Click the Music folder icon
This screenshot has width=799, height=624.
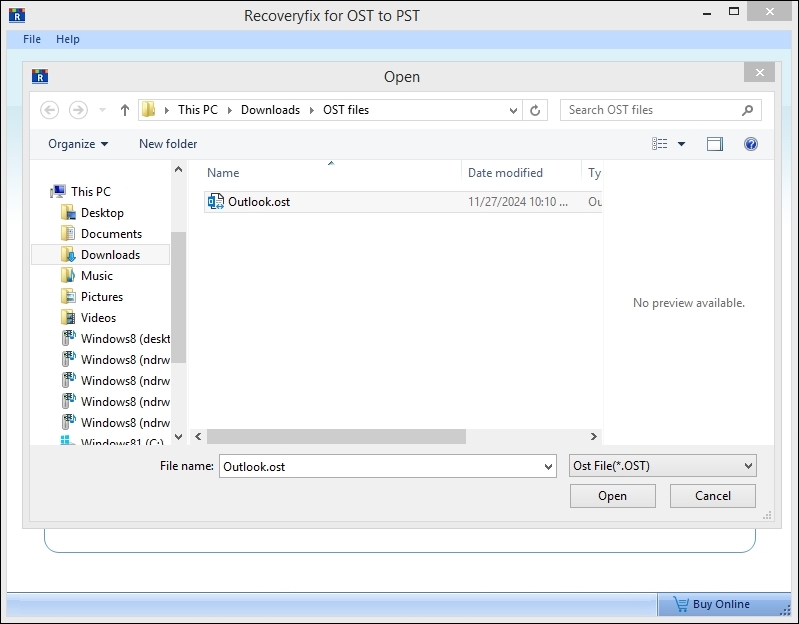coord(68,276)
